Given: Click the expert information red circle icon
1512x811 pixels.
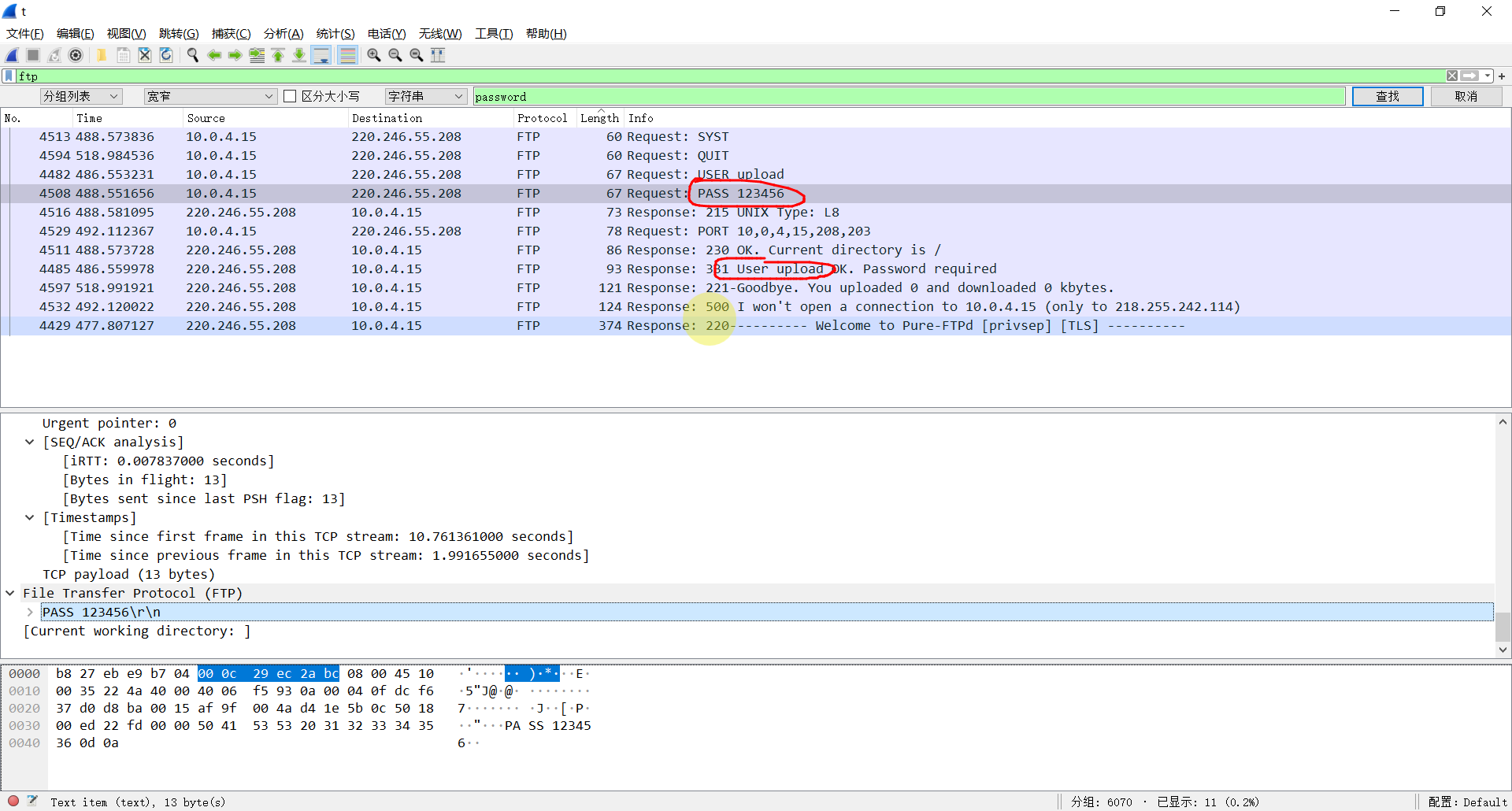Looking at the screenshot, I should (13, 801).
